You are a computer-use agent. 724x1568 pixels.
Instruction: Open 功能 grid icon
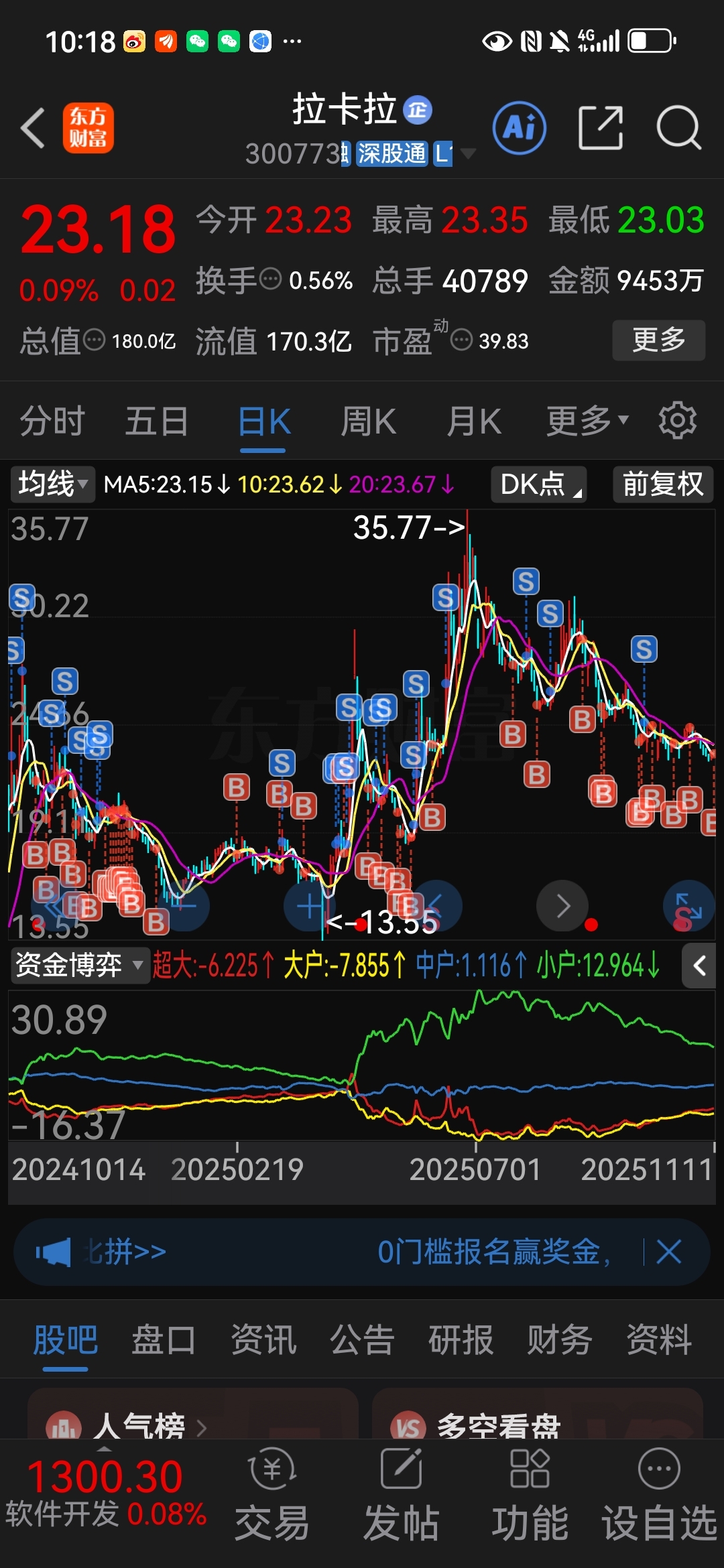click(530, 1469)
